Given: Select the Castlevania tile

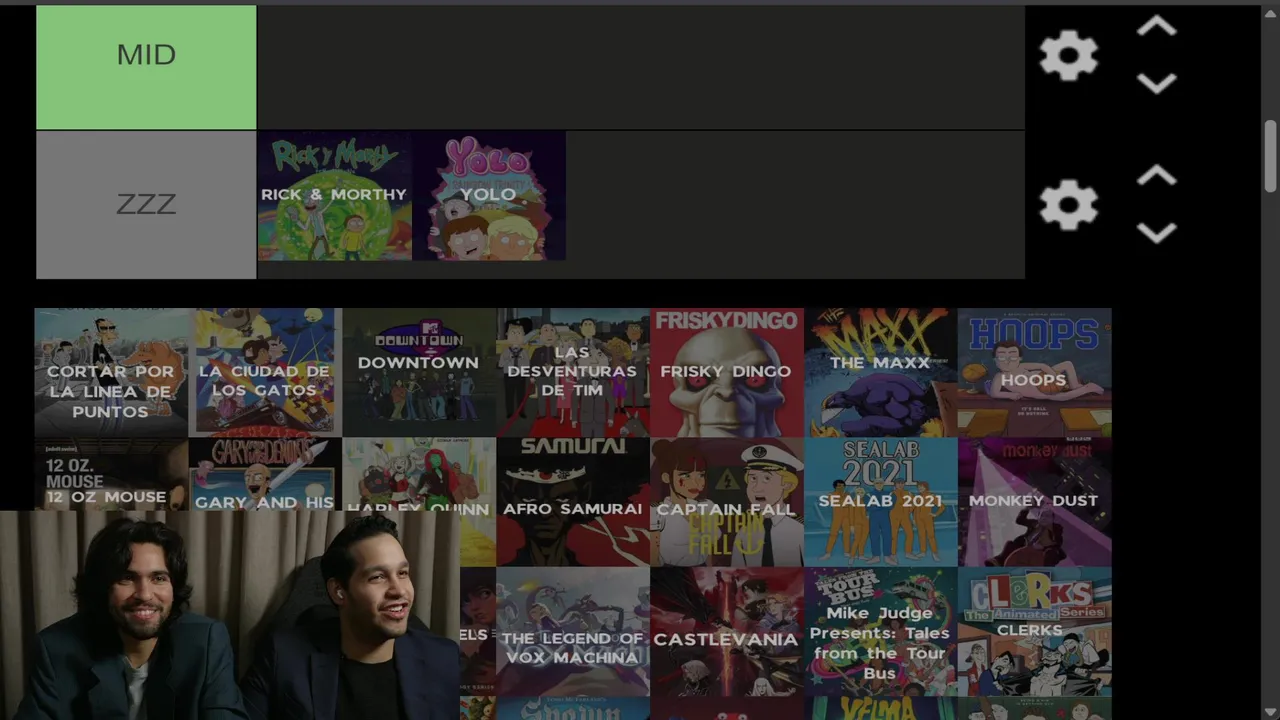Looking at the screenshot, I should point(727,632).
